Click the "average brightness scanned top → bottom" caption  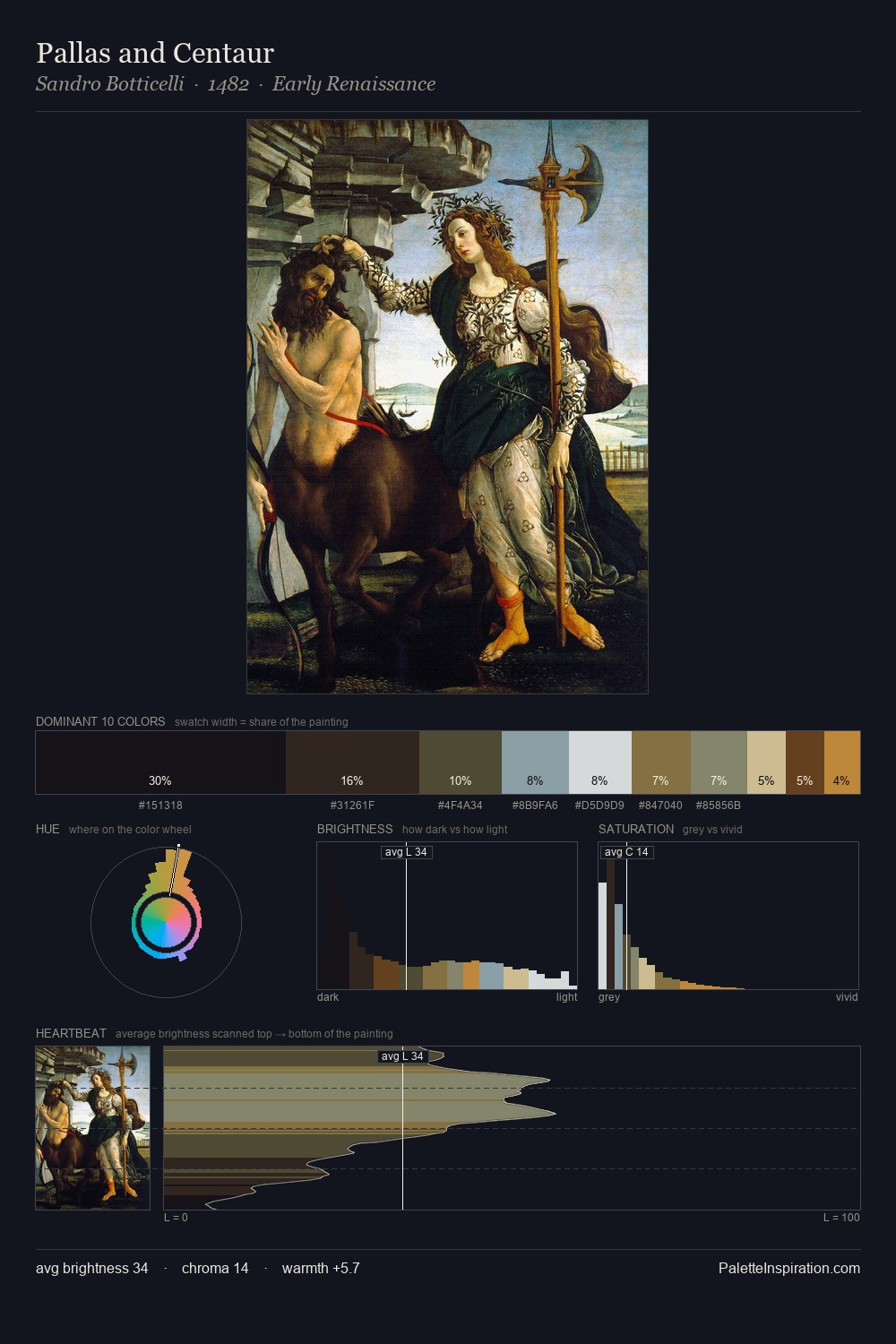pos(254,1034)
